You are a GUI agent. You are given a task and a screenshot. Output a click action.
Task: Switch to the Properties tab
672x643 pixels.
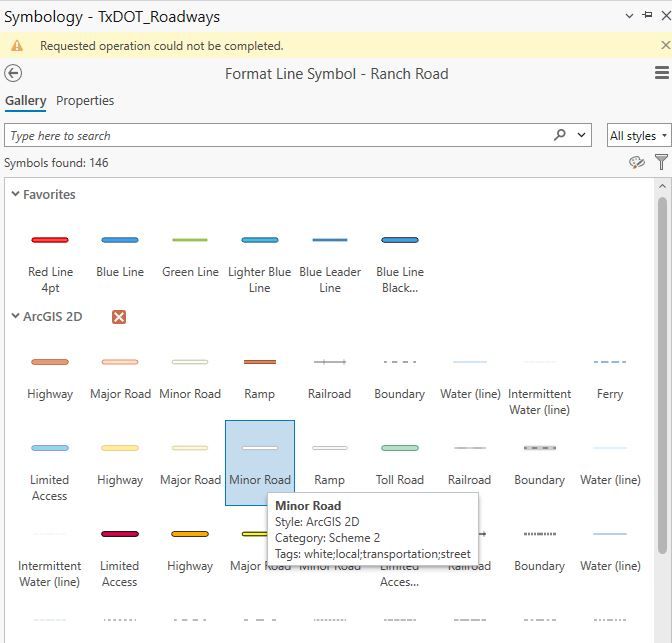[x=85, y=101]
